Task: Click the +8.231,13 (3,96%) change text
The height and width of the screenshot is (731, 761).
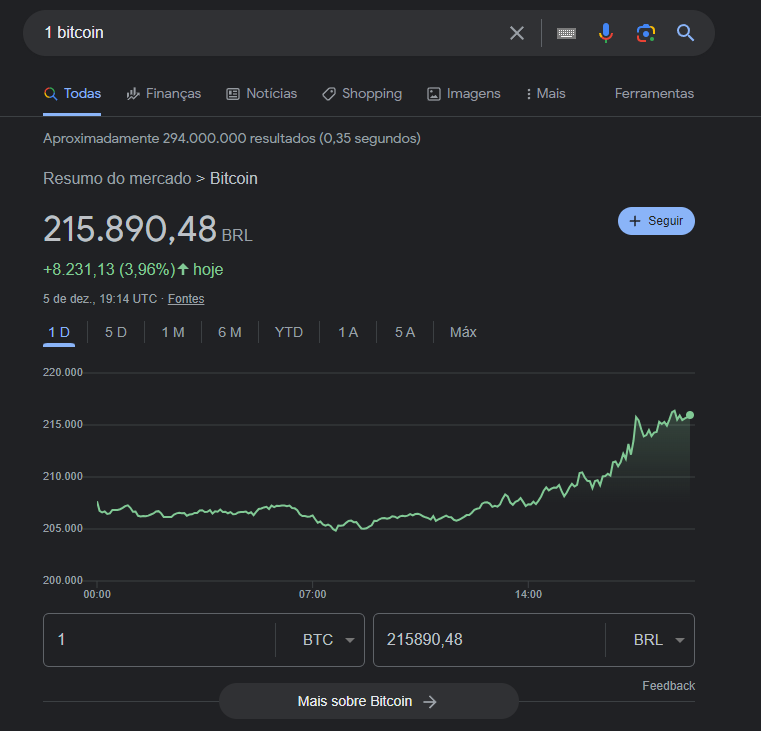Action: 109,269
